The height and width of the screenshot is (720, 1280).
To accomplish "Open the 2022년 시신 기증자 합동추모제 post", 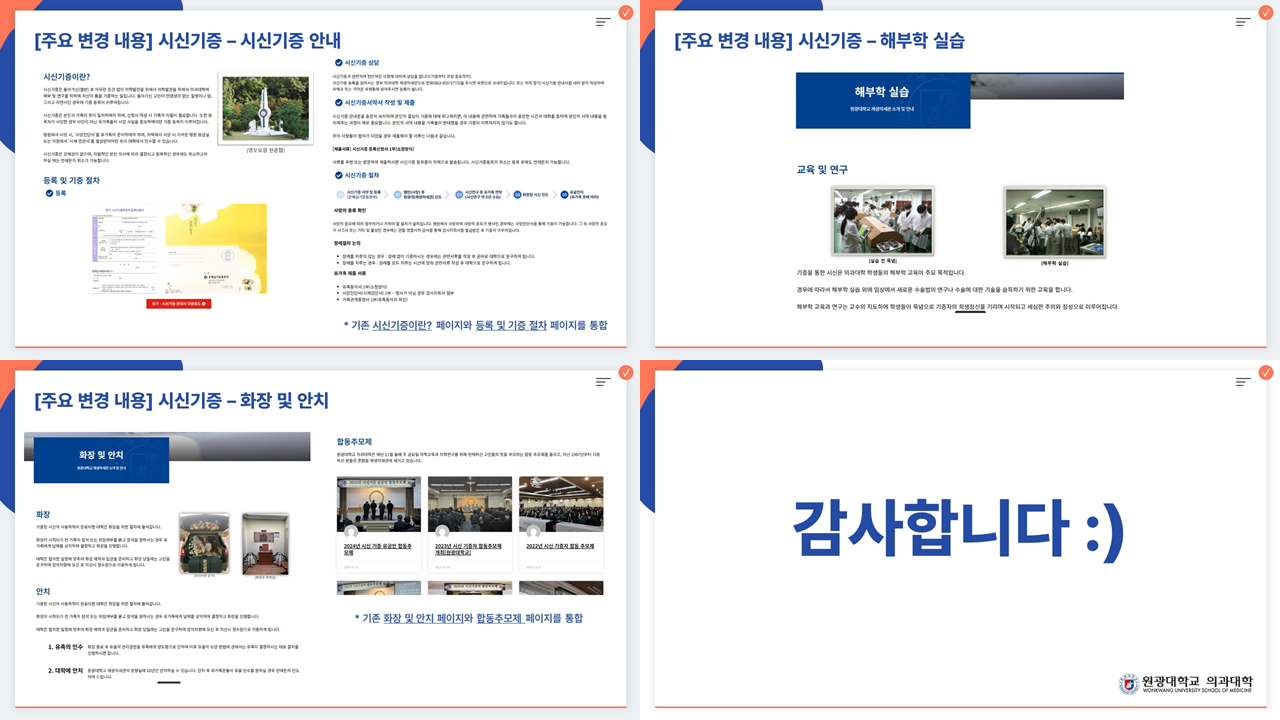I will [x=561, y=546].
